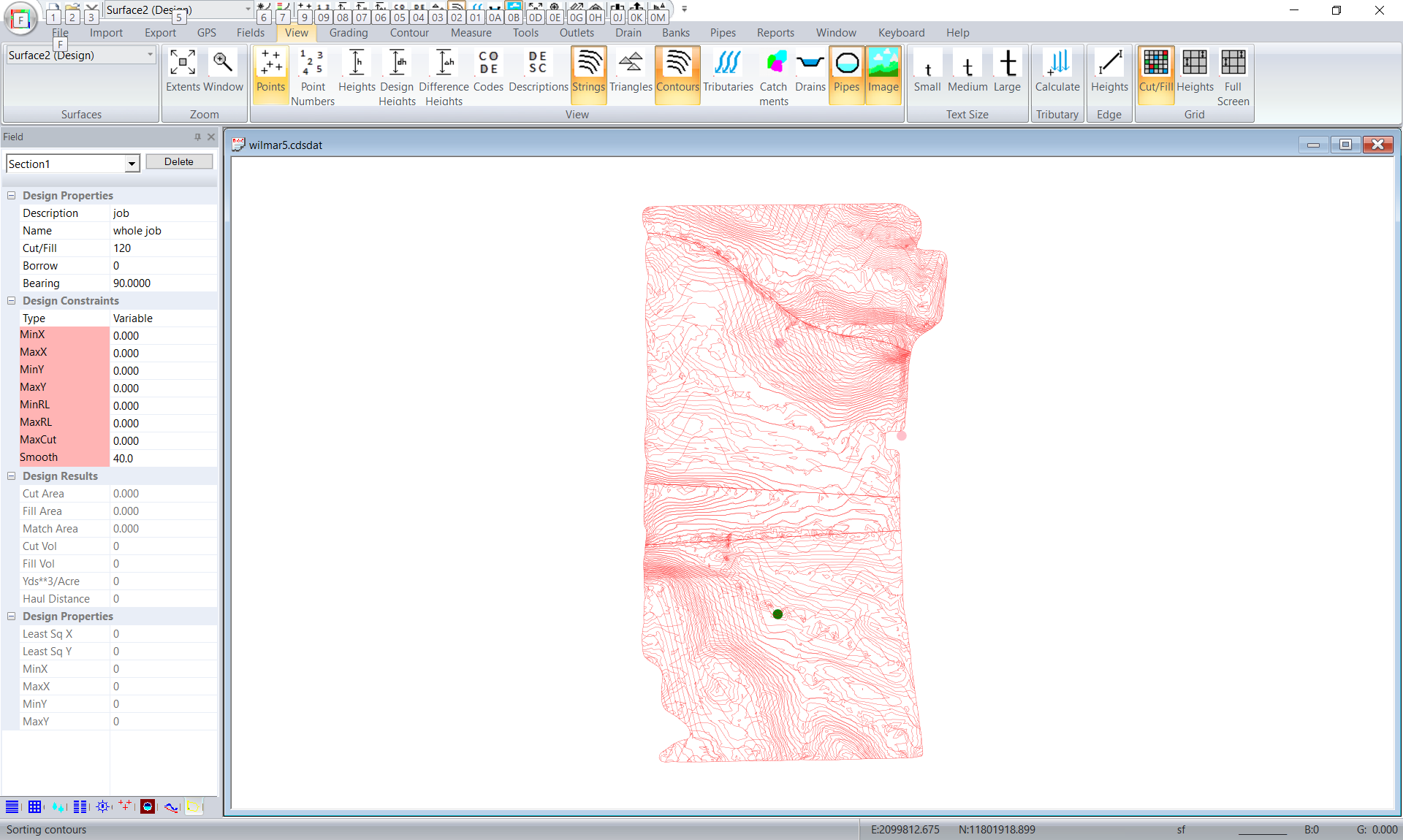Open the Surface2 (Design) surface dropdown
Image resolution: width=1403 pixels, height=840 pixels.
click(150, 56)
